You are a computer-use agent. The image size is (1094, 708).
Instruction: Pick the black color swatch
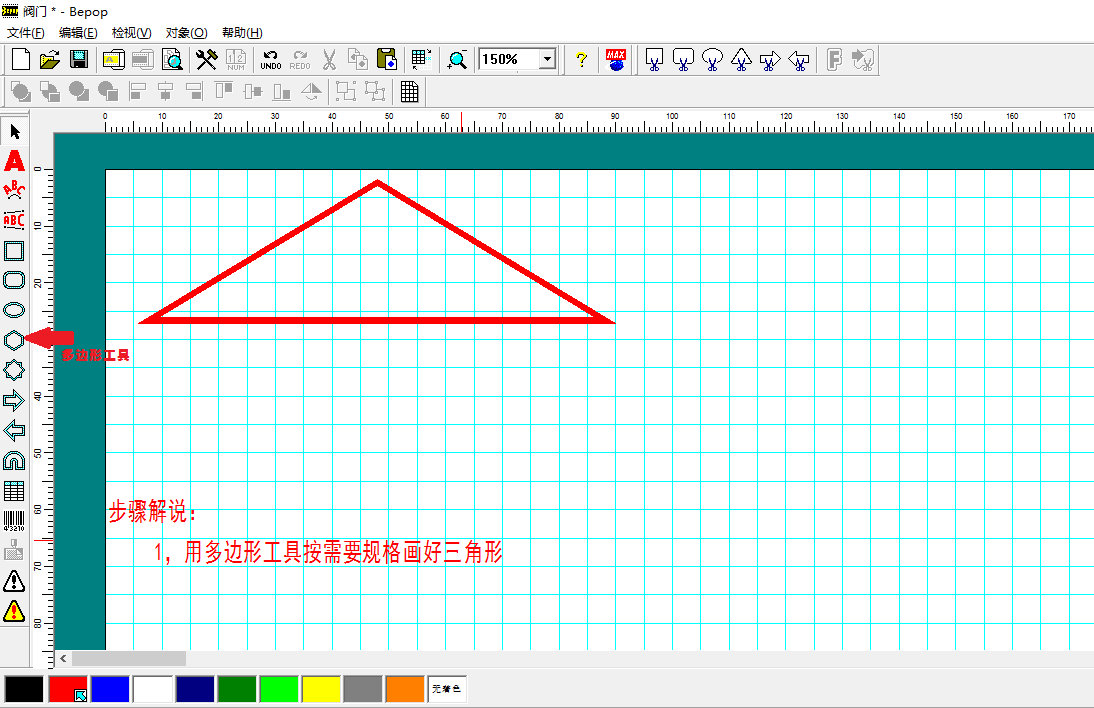(x=24, y=689)
